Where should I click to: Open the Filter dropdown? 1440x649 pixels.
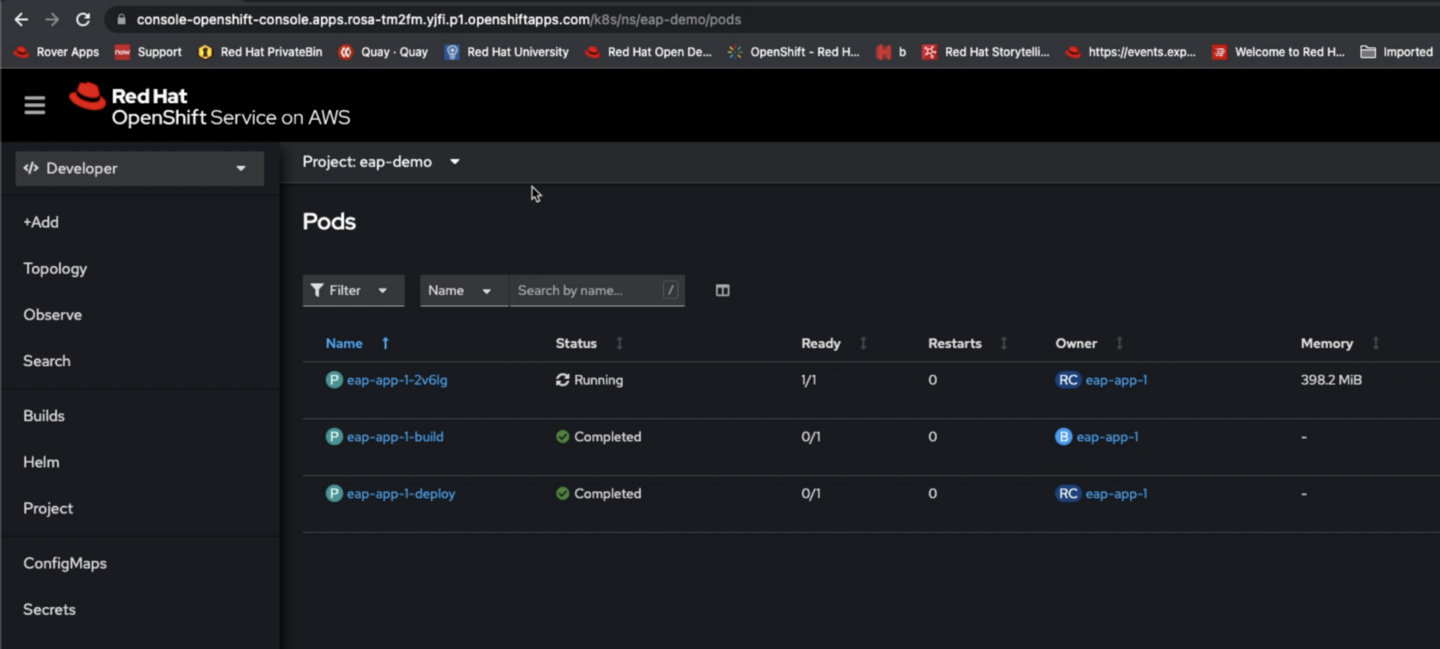coord(352,291)
